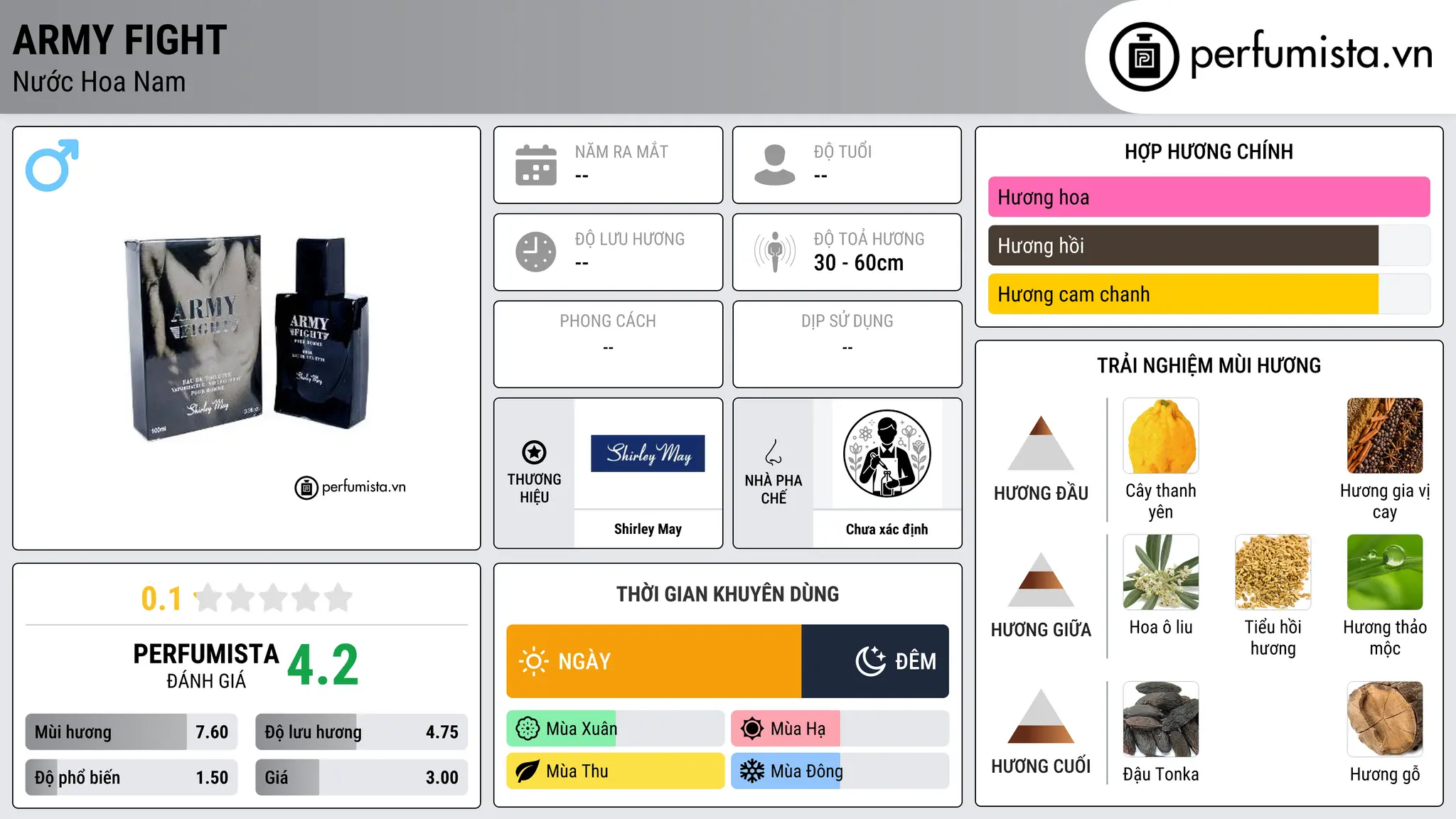Screen dimensions: 1456x819
Task: Click the Giá score 3.00
Action: click(x=442, y=778)
